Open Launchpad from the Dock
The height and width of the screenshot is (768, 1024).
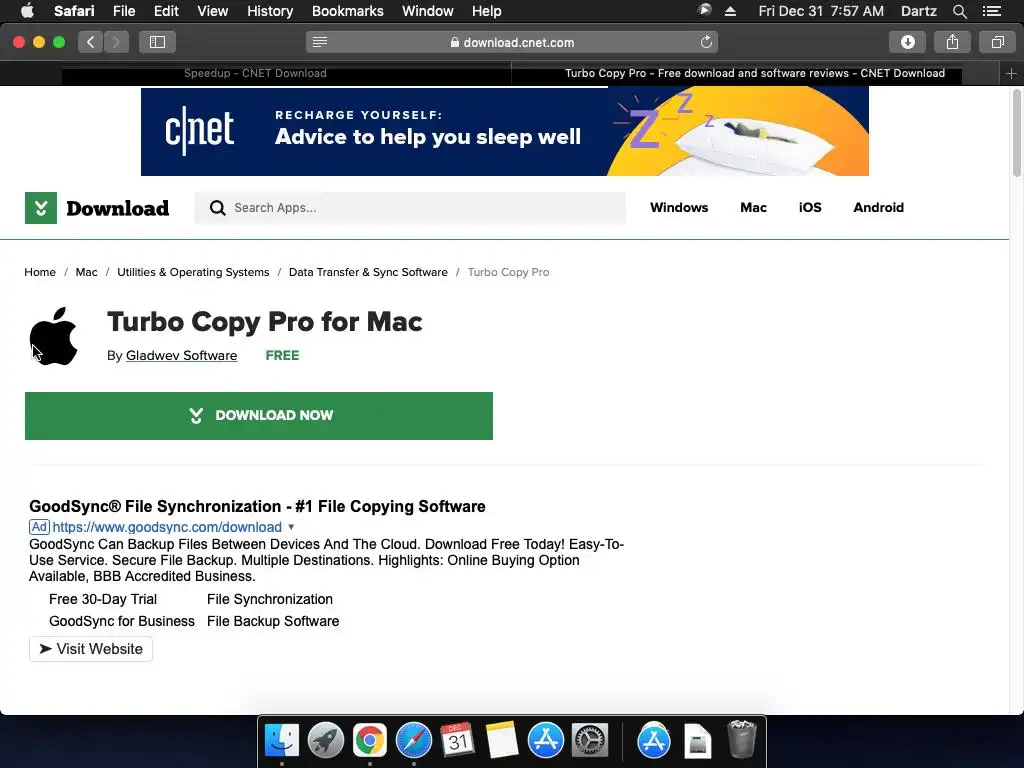[325, 741]
